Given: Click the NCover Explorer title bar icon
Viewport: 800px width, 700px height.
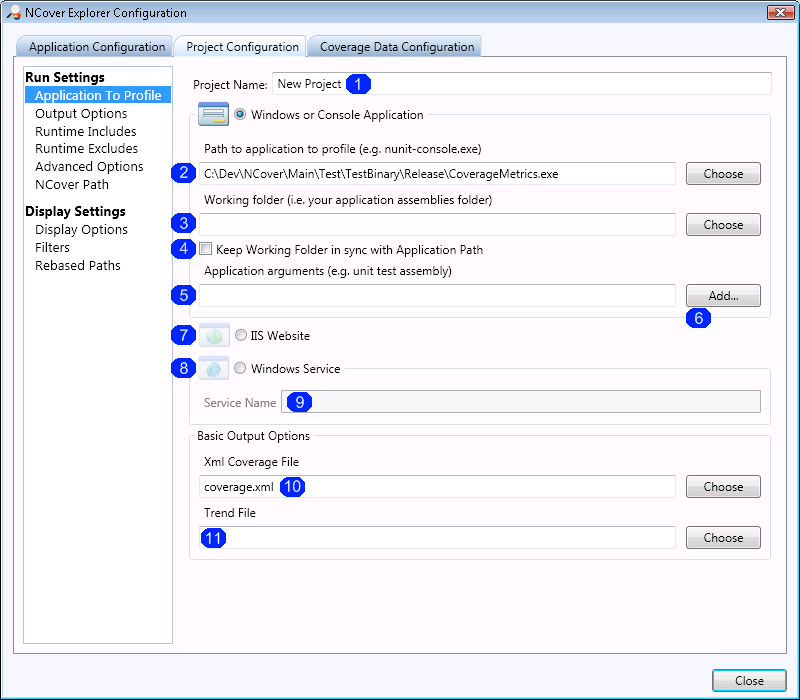Looking at the screenshot, I should coord(14,13).
